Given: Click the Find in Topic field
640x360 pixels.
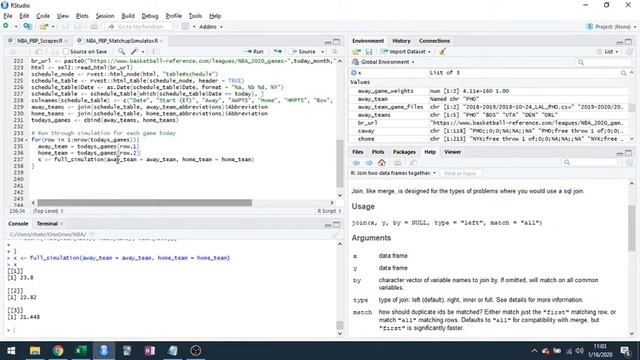Looking at the screenshot, I should (460, 173).
